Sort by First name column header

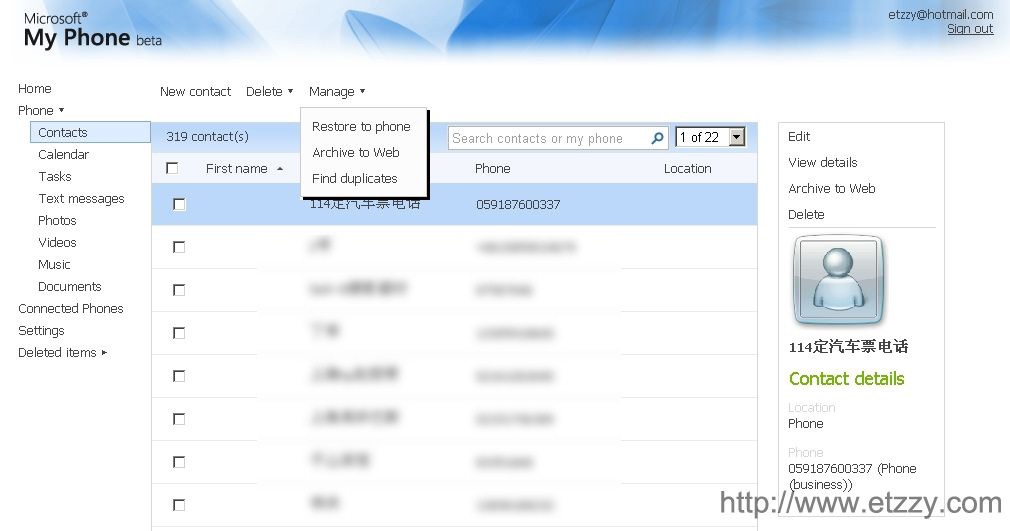pos(244,168)
